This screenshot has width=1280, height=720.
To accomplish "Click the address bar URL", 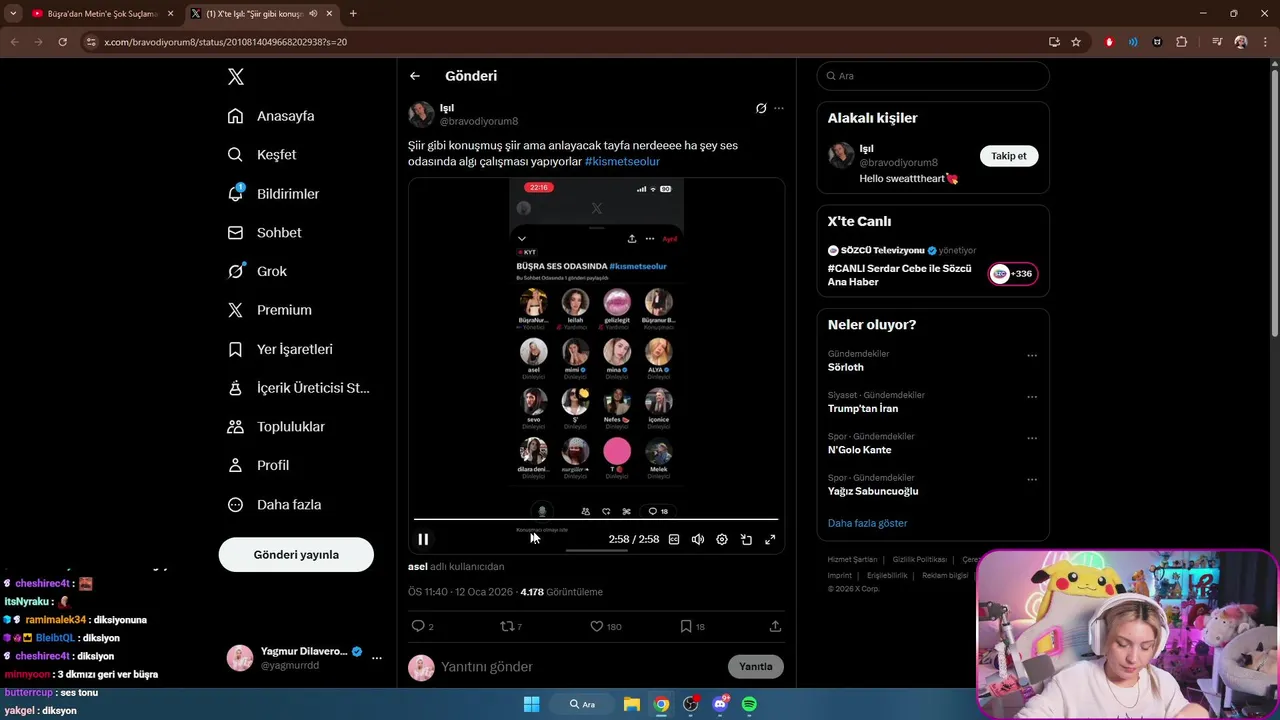I will 225,42.
